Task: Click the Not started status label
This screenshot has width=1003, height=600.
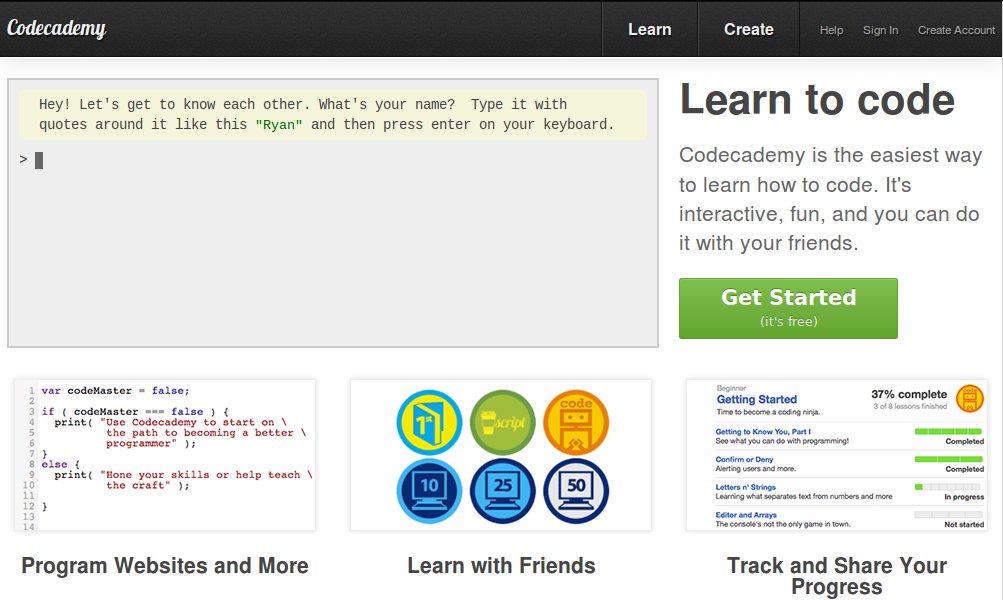Action: (964, 525)
